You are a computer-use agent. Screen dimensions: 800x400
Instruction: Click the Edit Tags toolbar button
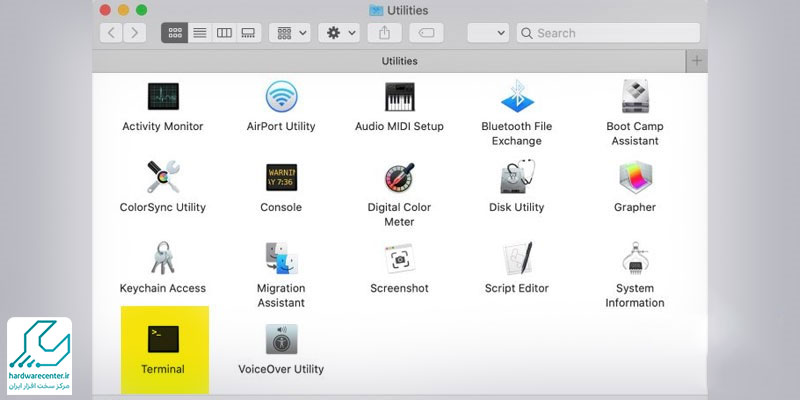click(x=426, y=33)
